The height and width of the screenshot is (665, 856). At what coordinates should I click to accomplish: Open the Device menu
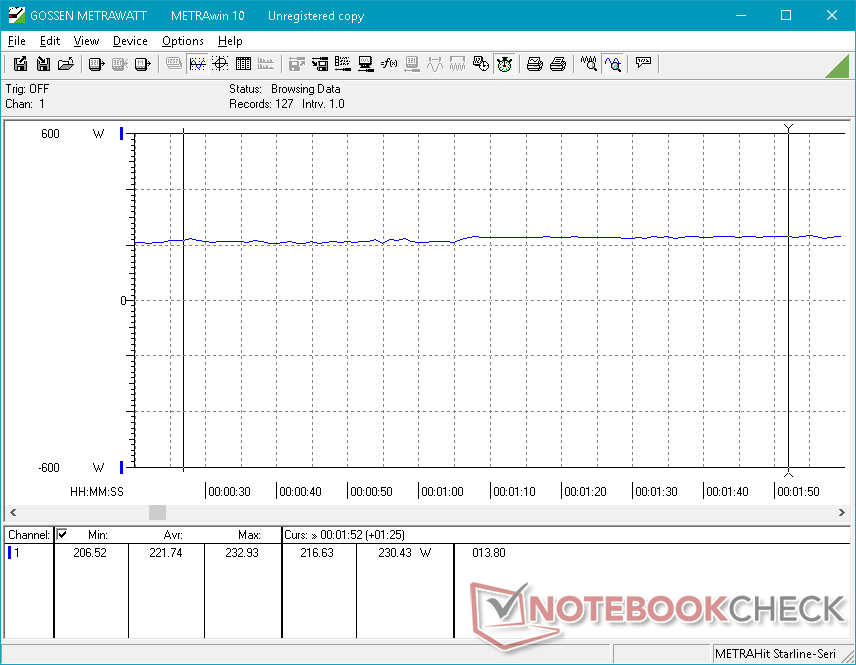[x=130, y=41]
